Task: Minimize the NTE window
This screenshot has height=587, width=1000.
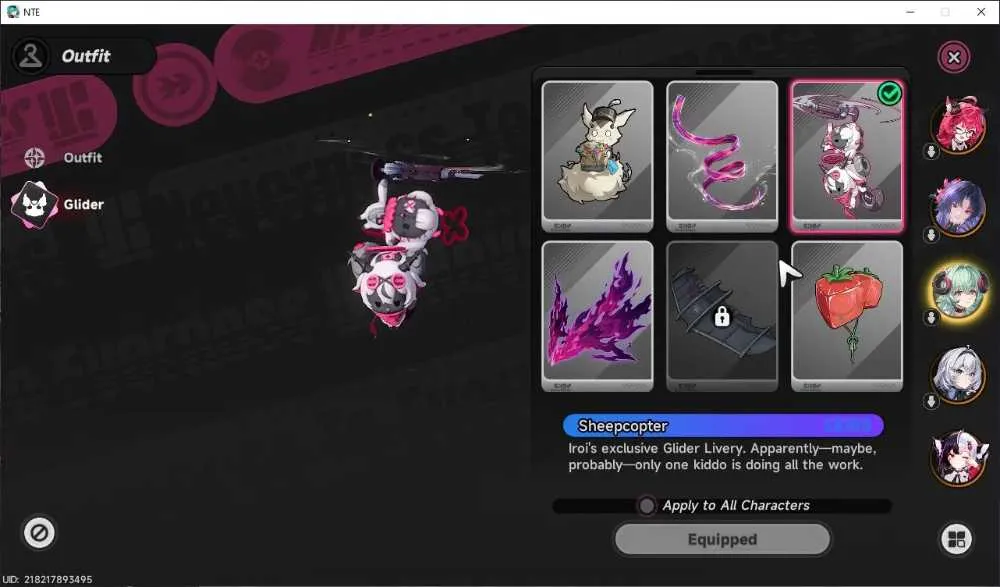Action: tap(910, 12)
